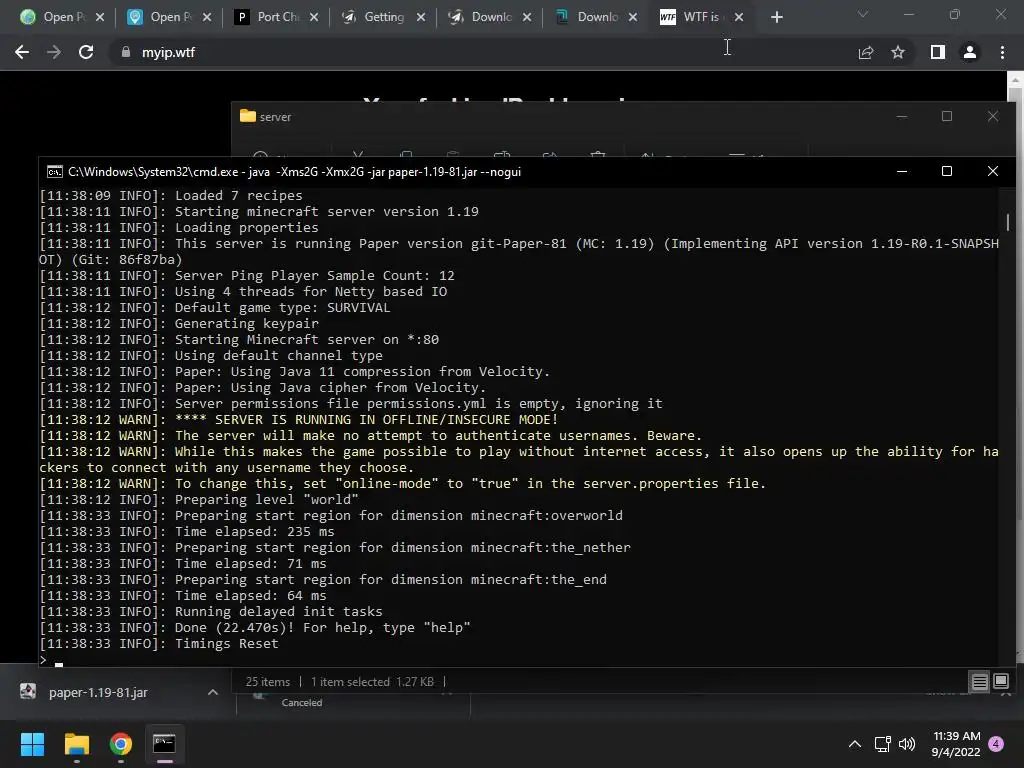Open notification center badge showing 4
Screen dimensions: 1024x768
pos(996,744)
